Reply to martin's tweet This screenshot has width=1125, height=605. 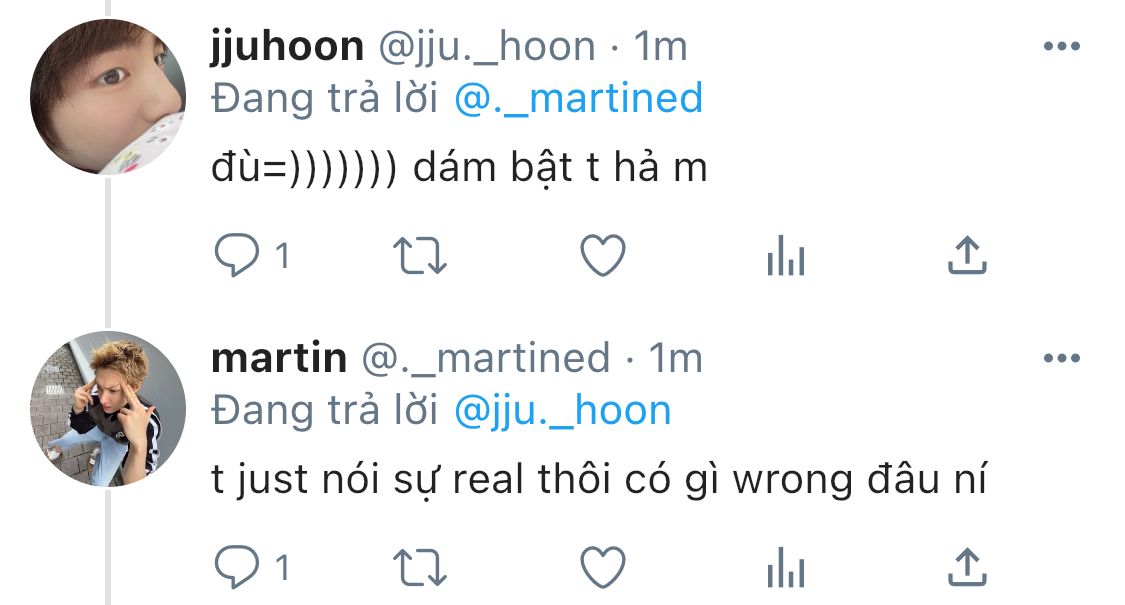237,568
